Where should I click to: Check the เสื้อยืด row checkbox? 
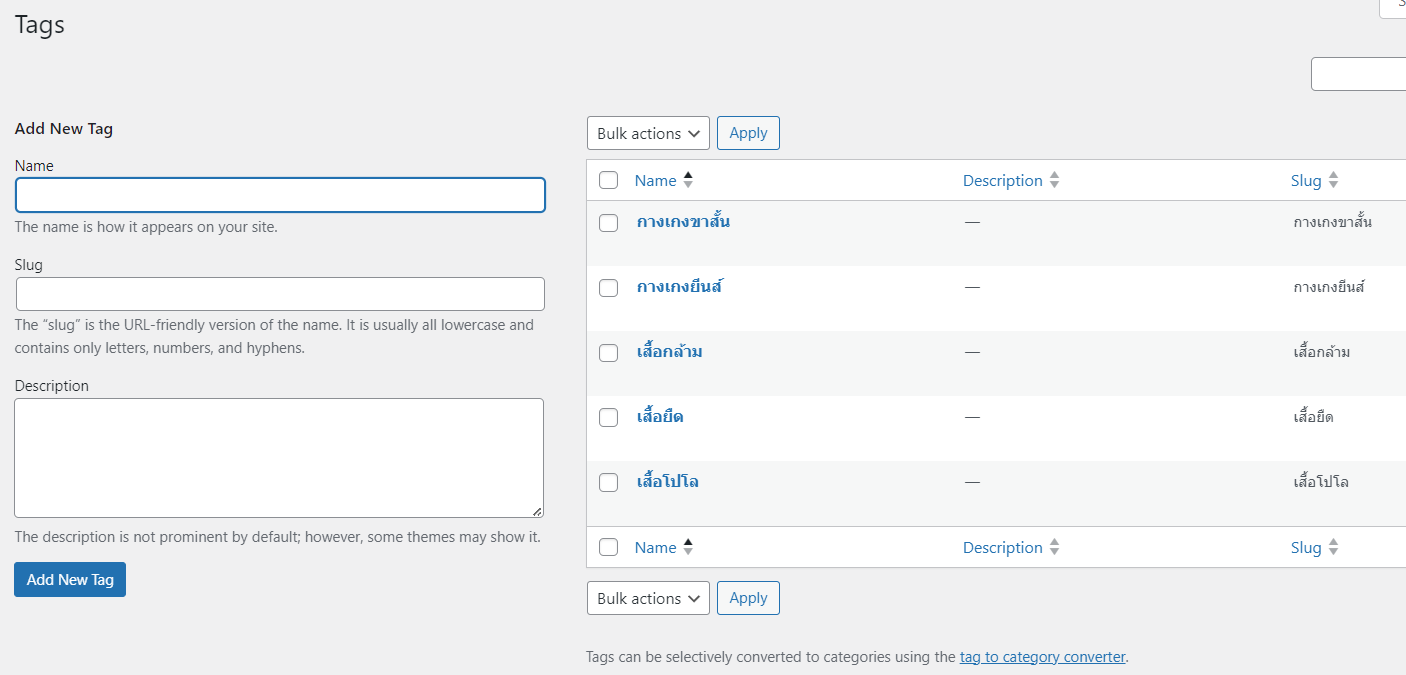[x=608, y=417]
